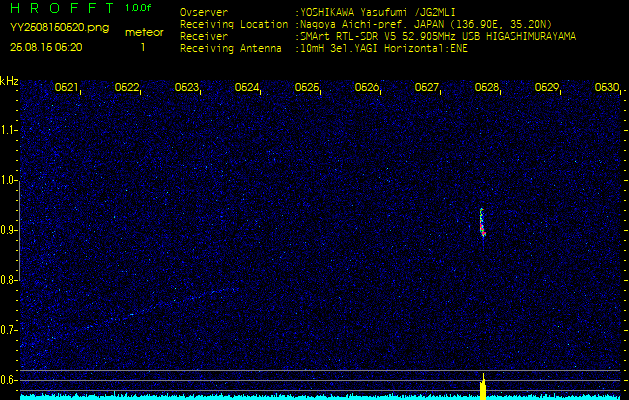Viewport: 629px width, 400px height.
Task: Click the observer name YOSHIKAWA Yasufumi /JG2MLI
Action: coord(377,12)
